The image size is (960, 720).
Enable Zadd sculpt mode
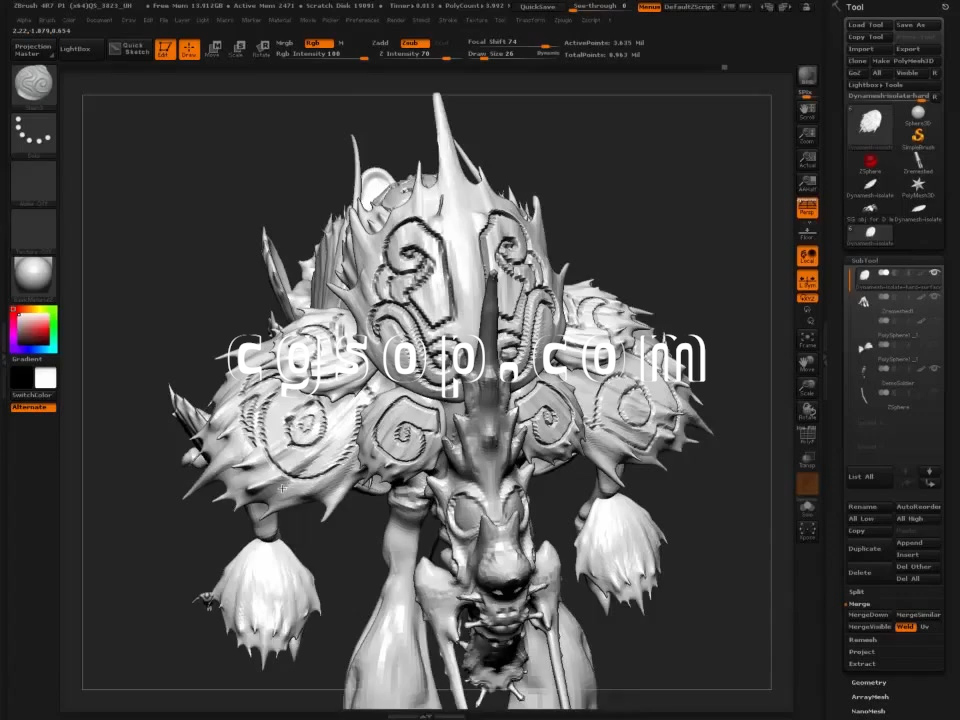coord(380,43)
